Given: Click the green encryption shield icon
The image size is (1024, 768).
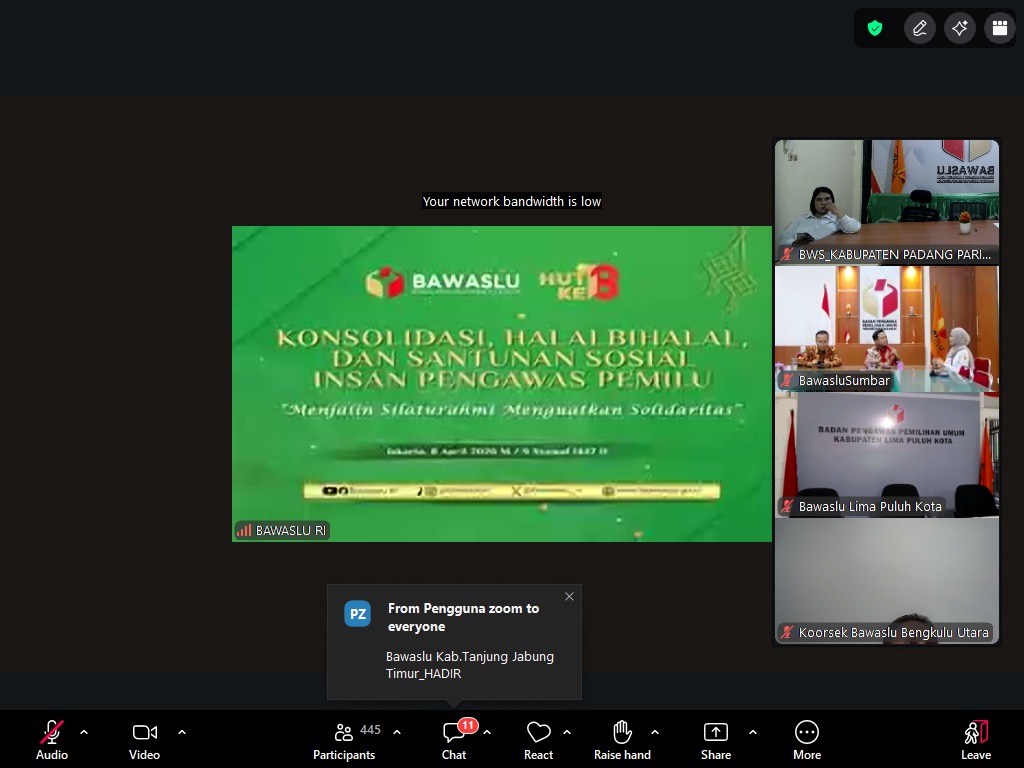Looking at the screenshot, I should (875, 28).
